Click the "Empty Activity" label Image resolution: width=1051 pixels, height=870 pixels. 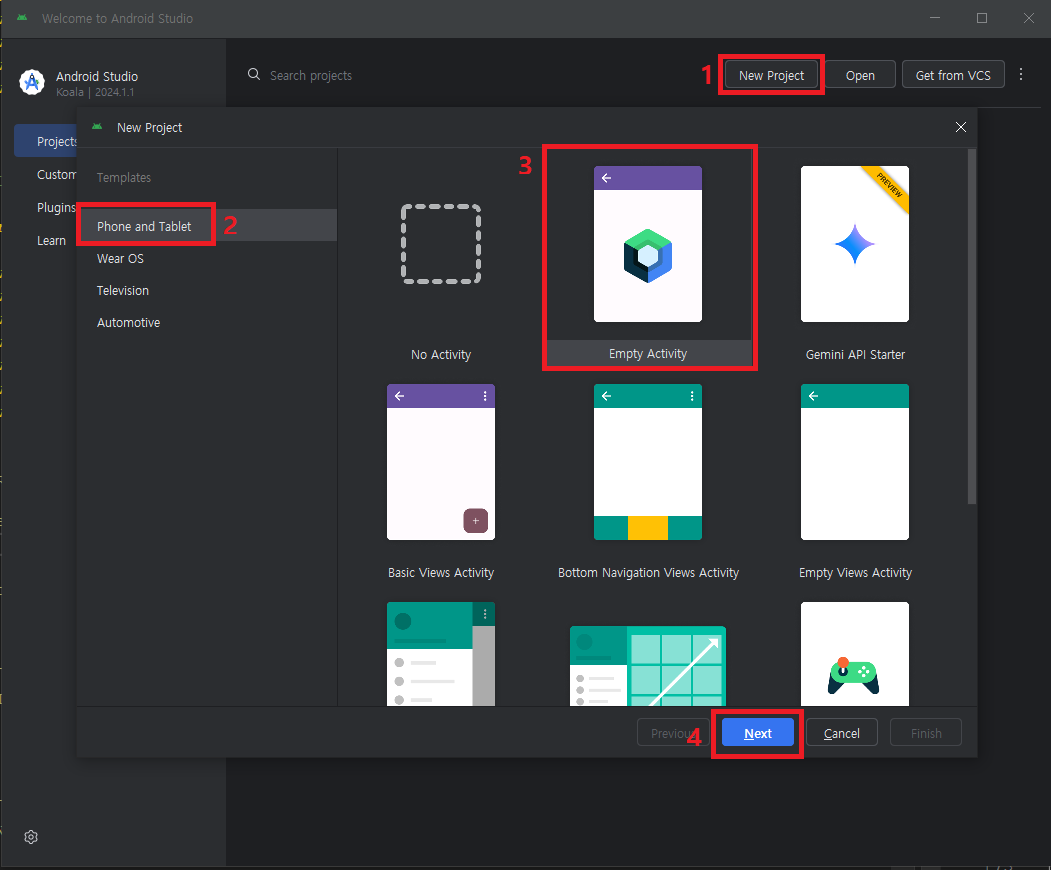point(647,353)
